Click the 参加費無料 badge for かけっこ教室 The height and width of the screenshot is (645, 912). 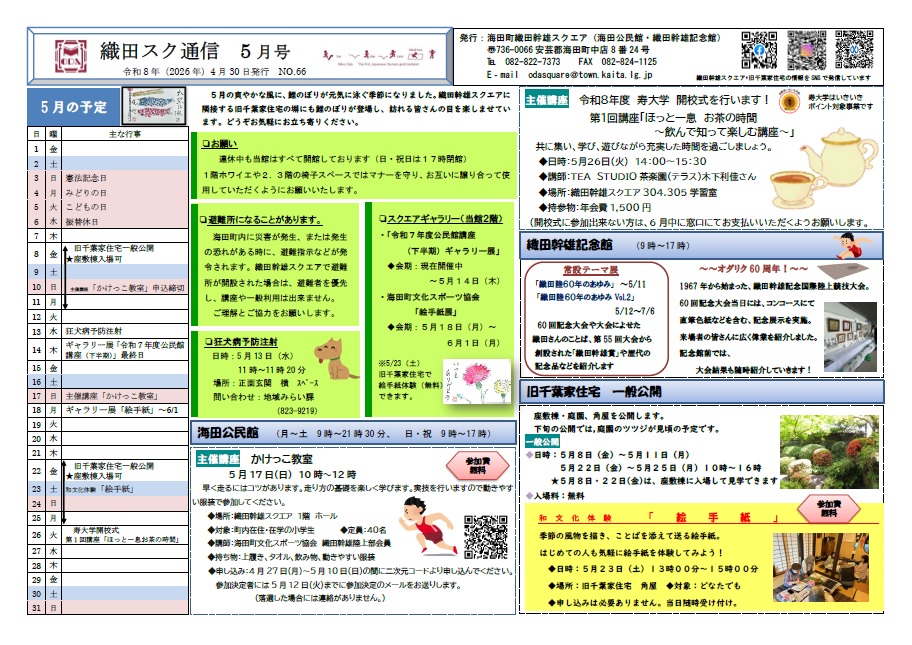(x=478, y=465)
